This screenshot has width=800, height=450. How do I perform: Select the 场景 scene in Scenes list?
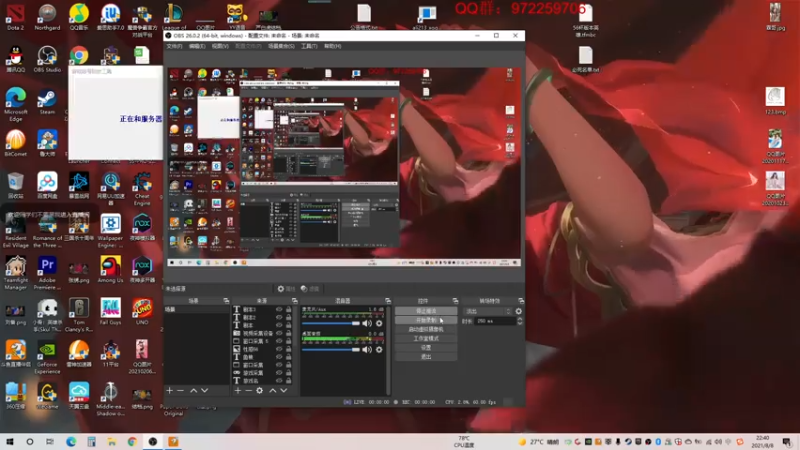(x=197, y=309)
